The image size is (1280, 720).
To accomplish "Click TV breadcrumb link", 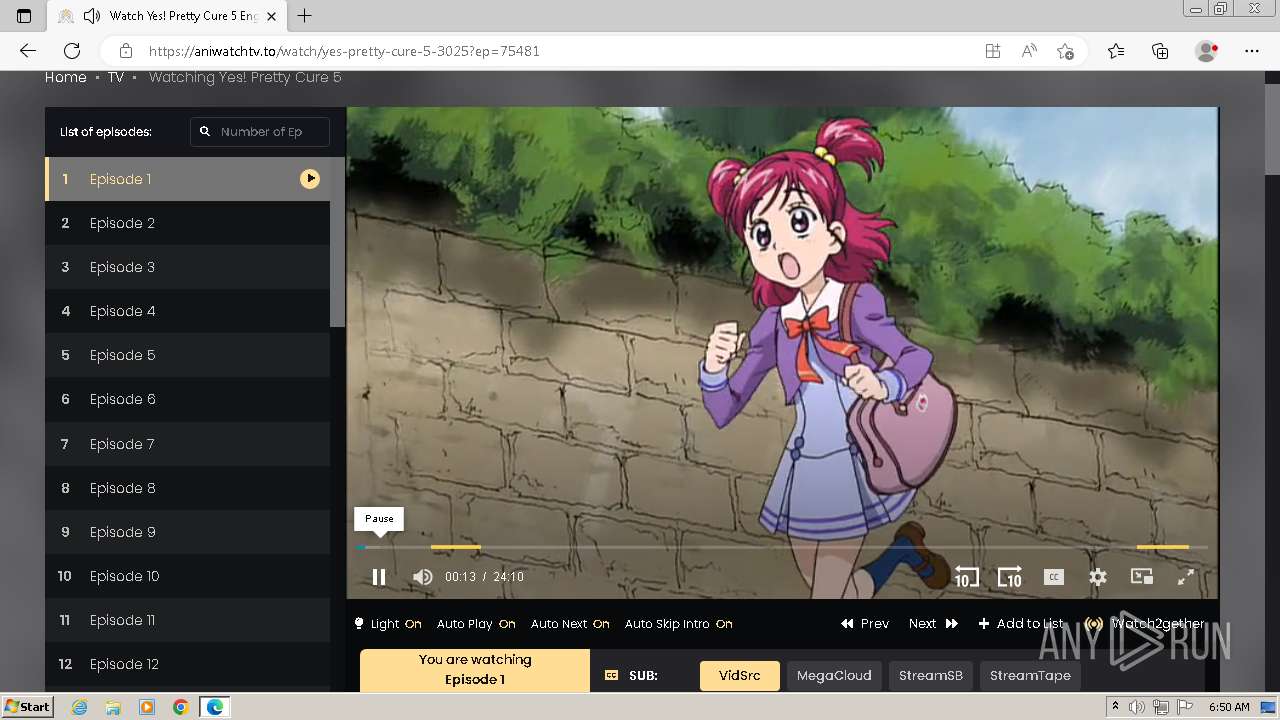I will pyautogui.click(x=116, y=77).
